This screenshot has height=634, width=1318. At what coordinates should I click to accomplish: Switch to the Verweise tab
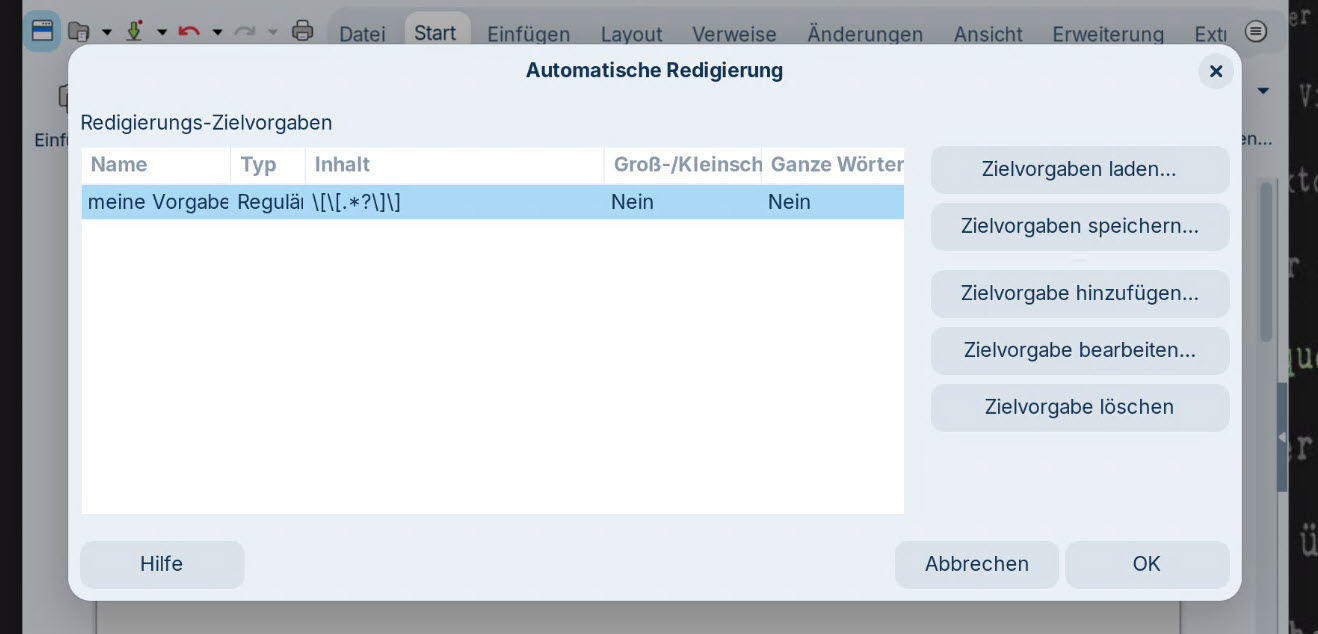734,34
